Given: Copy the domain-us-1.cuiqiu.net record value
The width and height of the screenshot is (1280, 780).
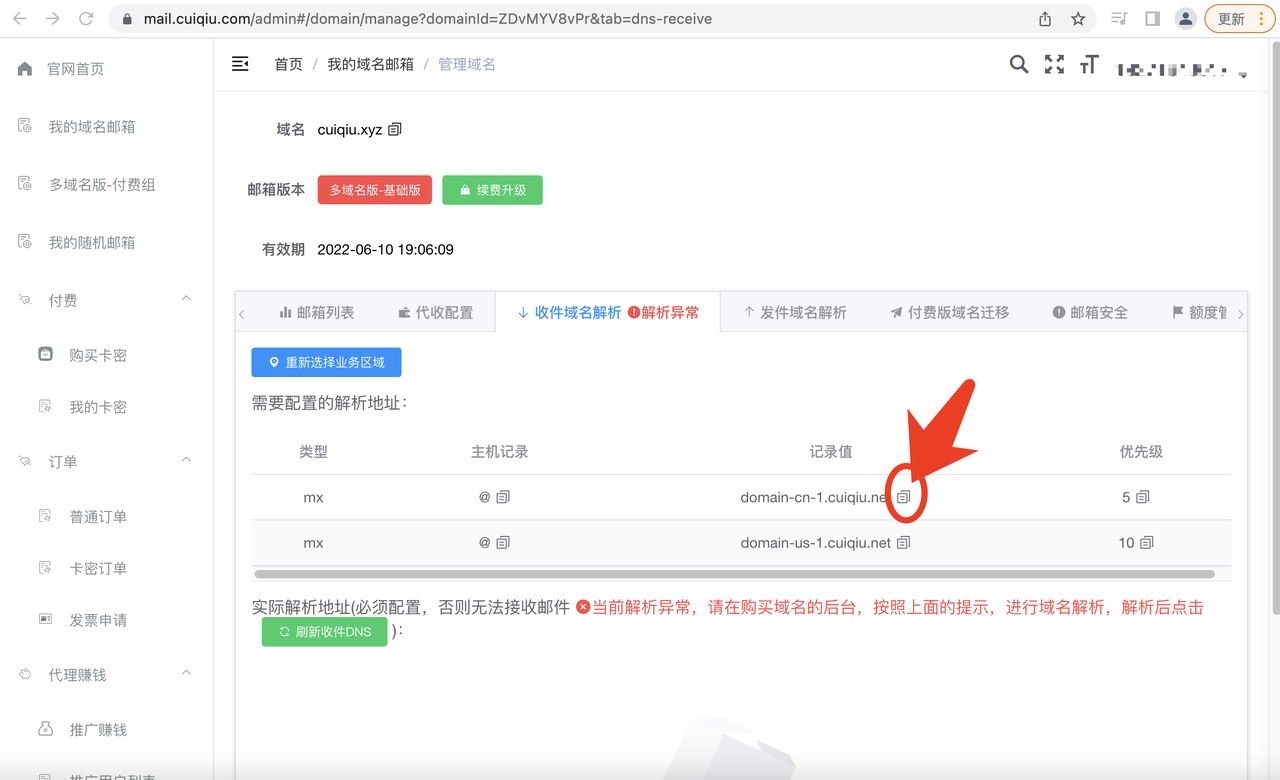Looking at the screenshot, I should [904, 543].
